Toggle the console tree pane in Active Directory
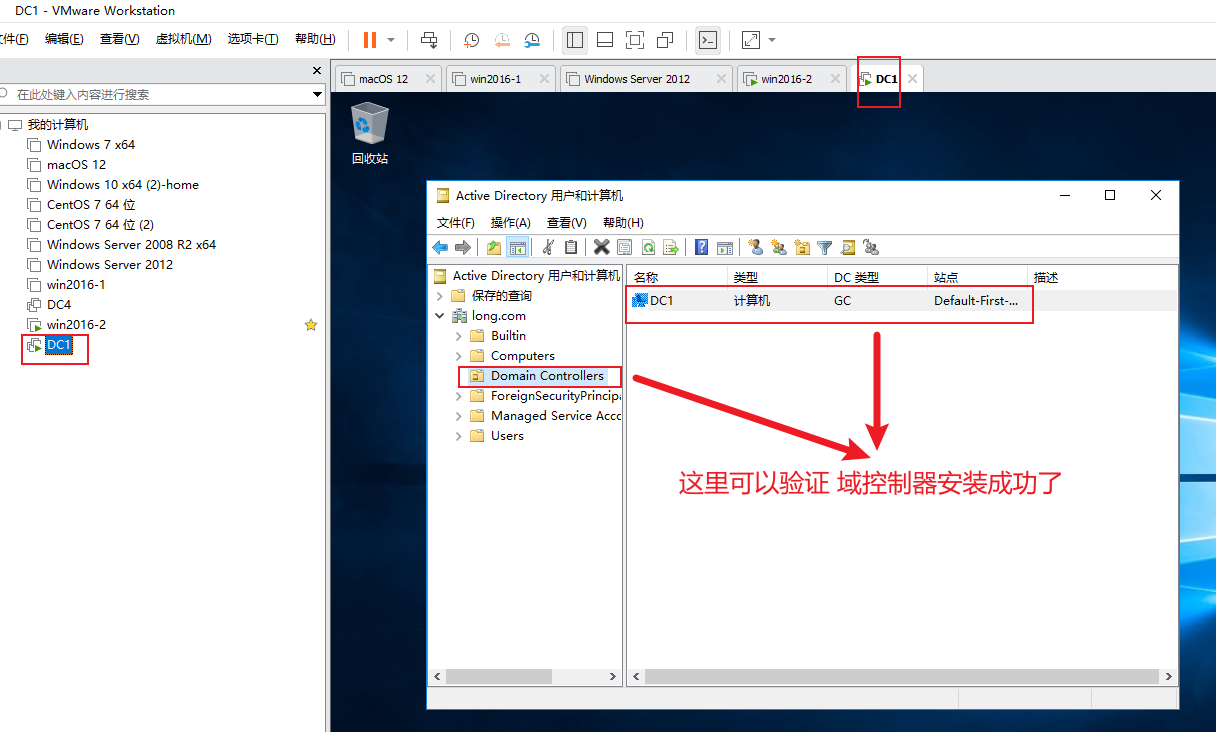The width and height of the screenshot is (1216, 732). (517, 247)
